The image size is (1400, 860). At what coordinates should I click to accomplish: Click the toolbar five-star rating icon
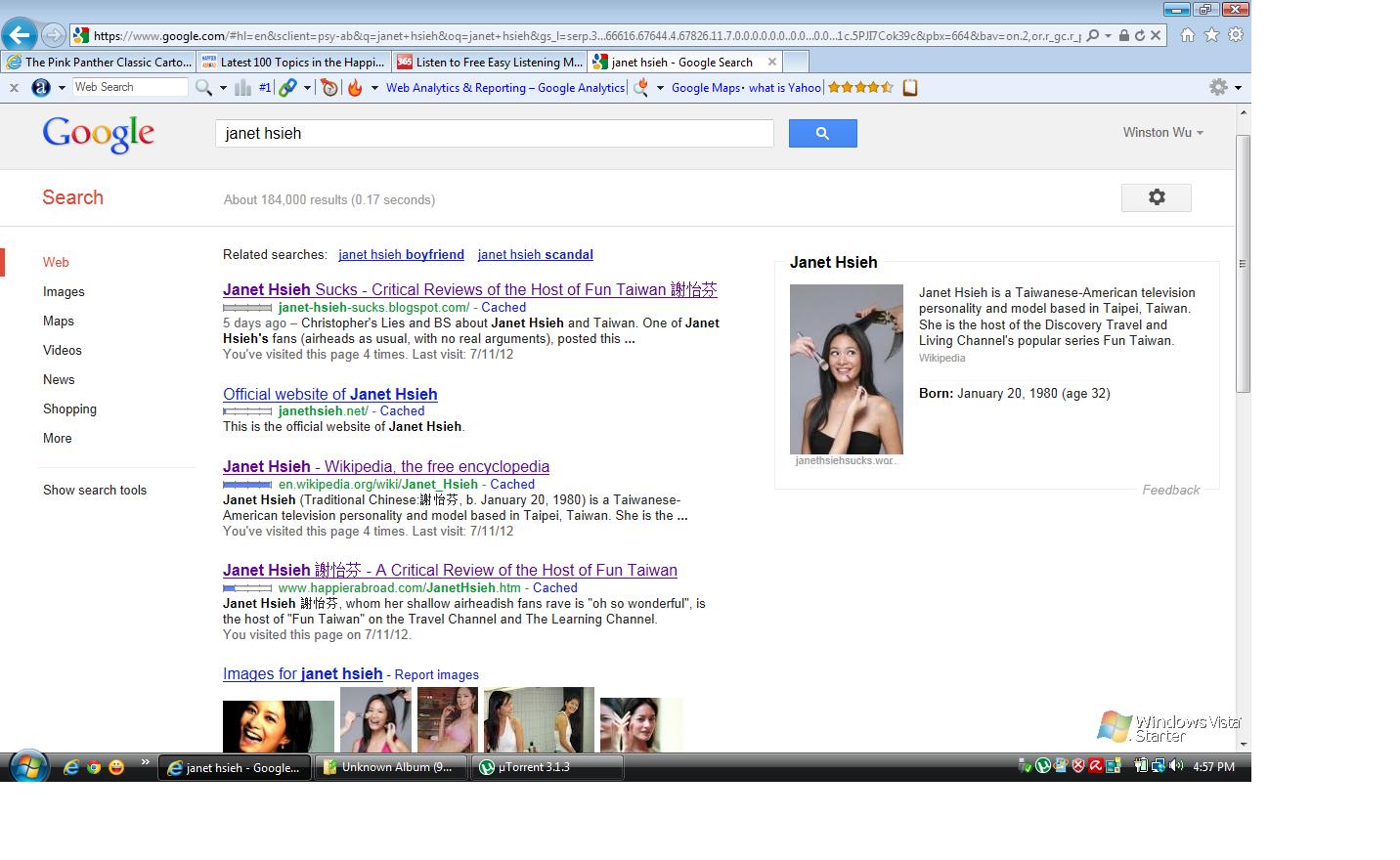[860, 88]
